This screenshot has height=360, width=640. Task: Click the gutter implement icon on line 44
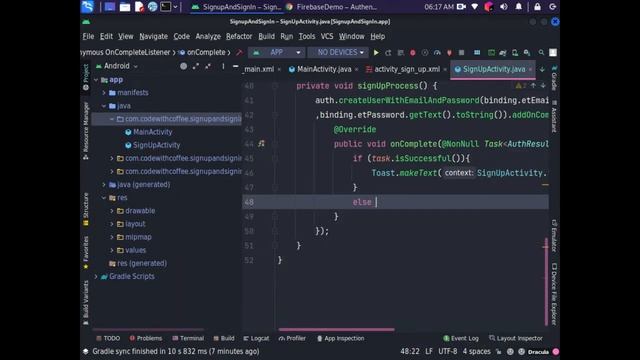261,144
